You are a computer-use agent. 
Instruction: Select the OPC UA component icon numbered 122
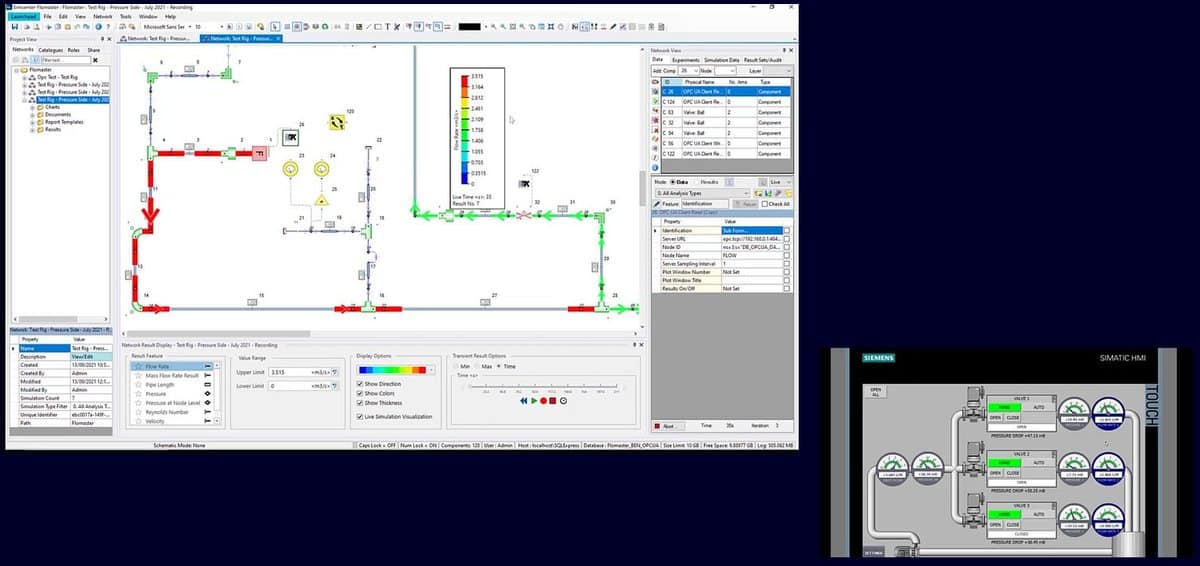tap(523, 185)
